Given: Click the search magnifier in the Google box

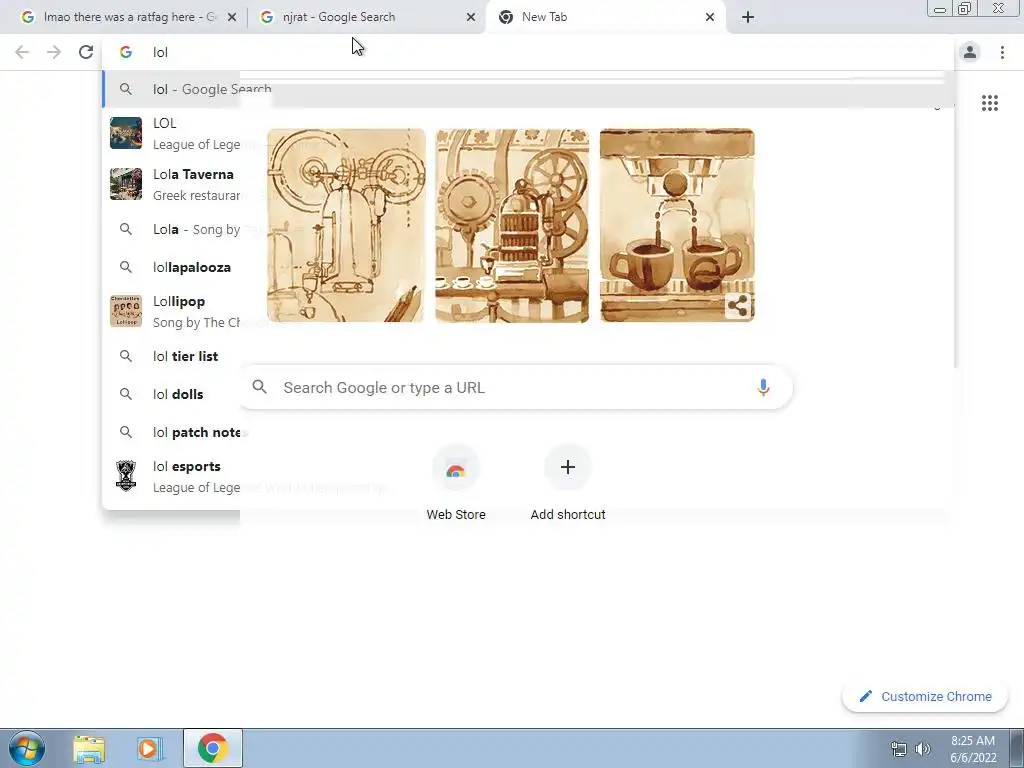Looking at the screenshot, I should click(x=260, y=387).
